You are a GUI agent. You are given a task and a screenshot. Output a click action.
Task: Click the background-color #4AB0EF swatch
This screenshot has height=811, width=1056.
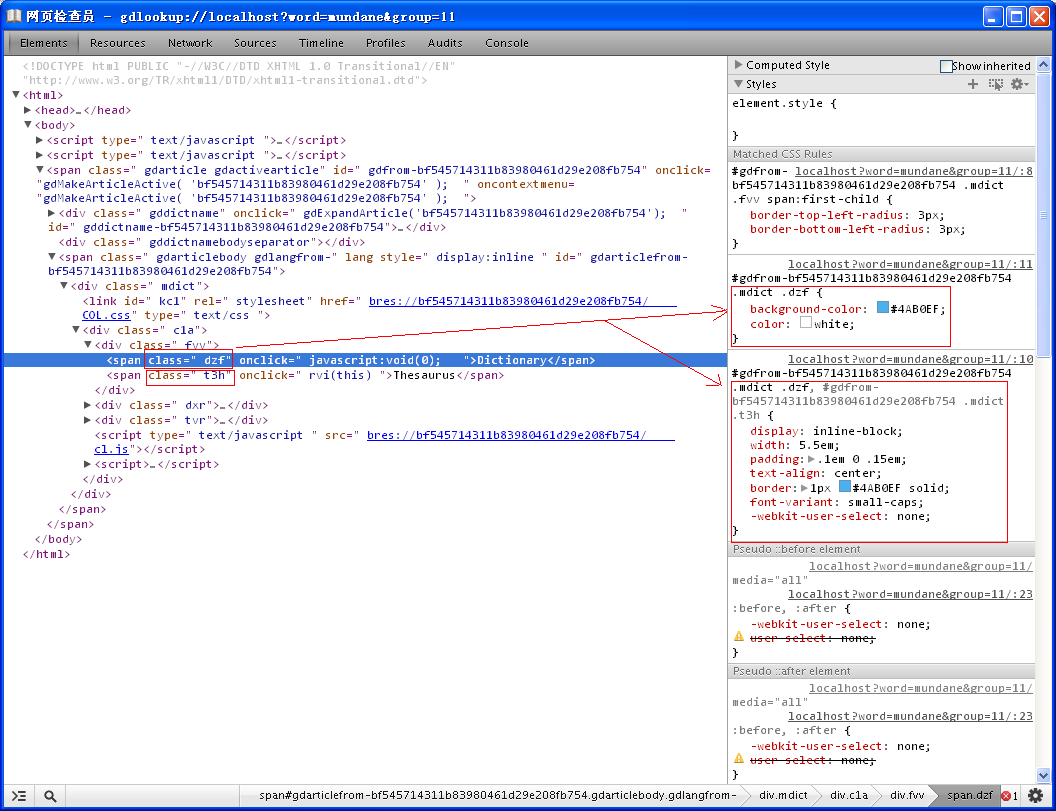pyautogui.click(x=882, y=308)
